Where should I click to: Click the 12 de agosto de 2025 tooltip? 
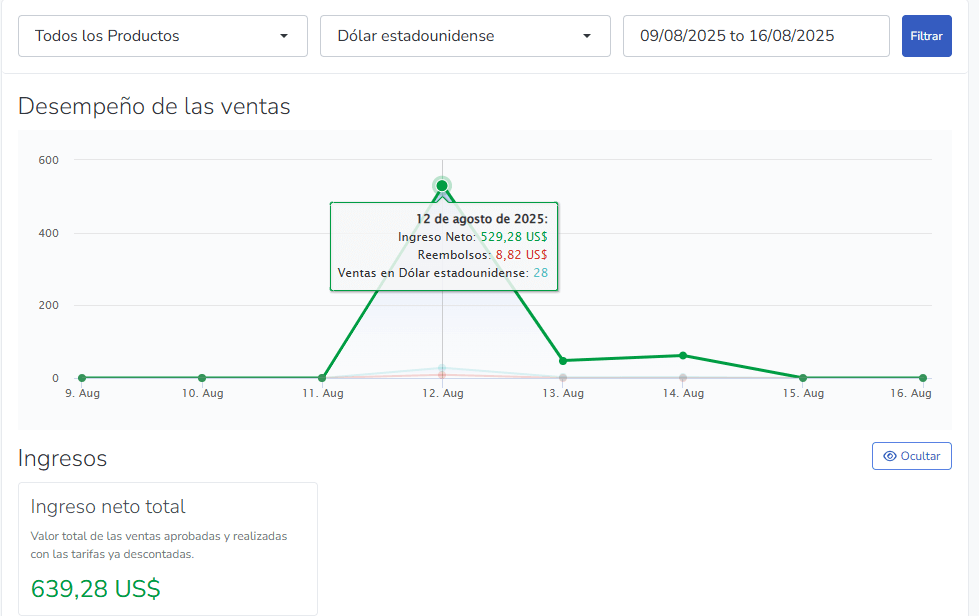[x=443, y=246]
